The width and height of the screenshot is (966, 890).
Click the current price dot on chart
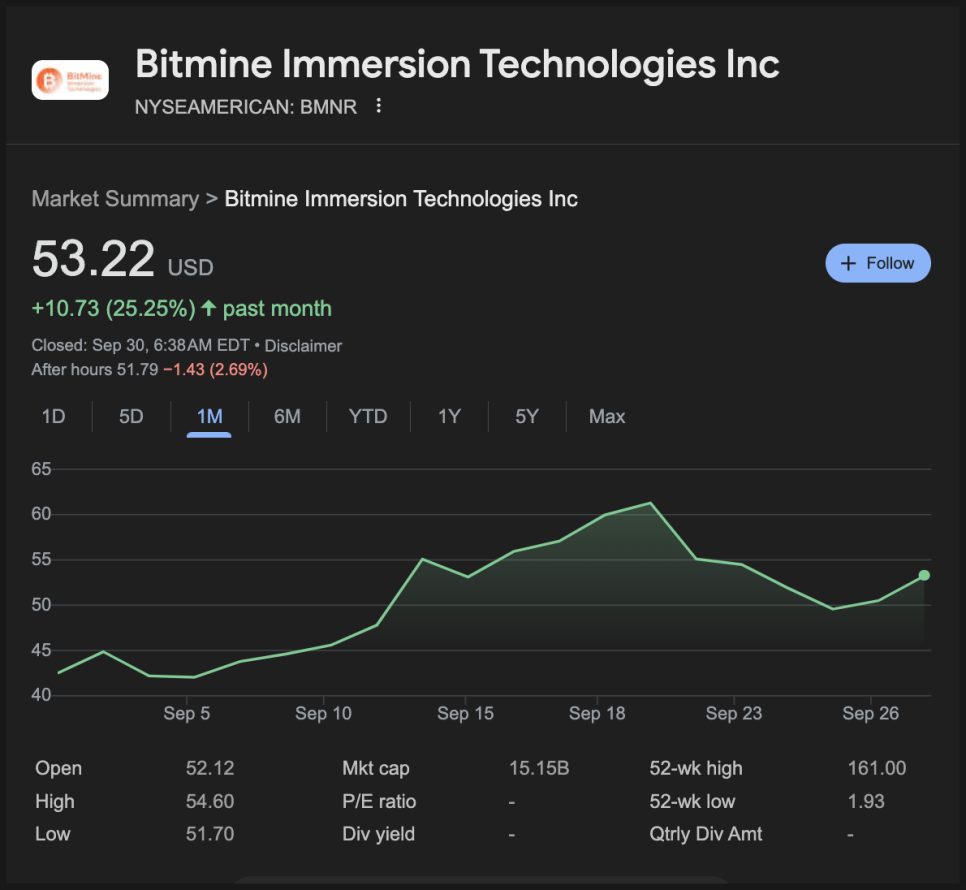coord(924,575)
